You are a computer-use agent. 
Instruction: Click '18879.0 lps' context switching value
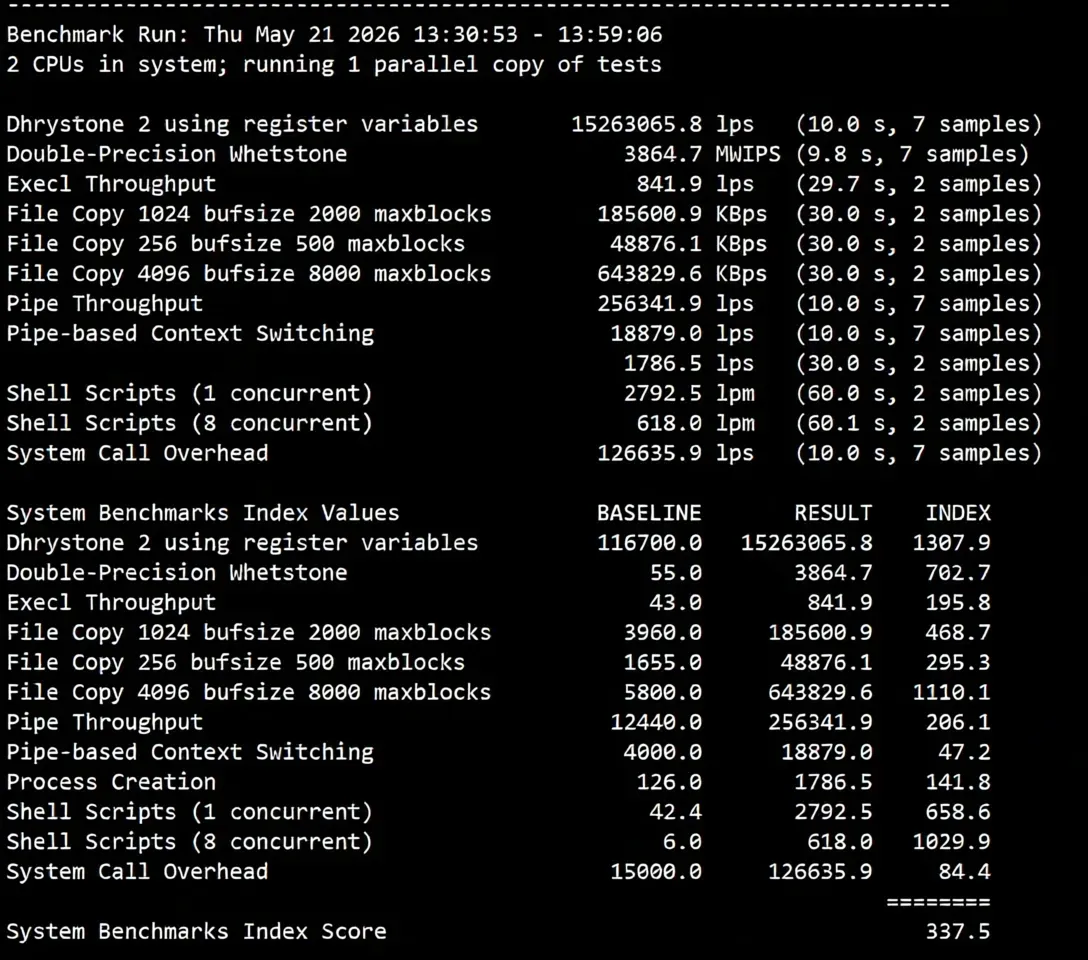[x=681, y=332]
